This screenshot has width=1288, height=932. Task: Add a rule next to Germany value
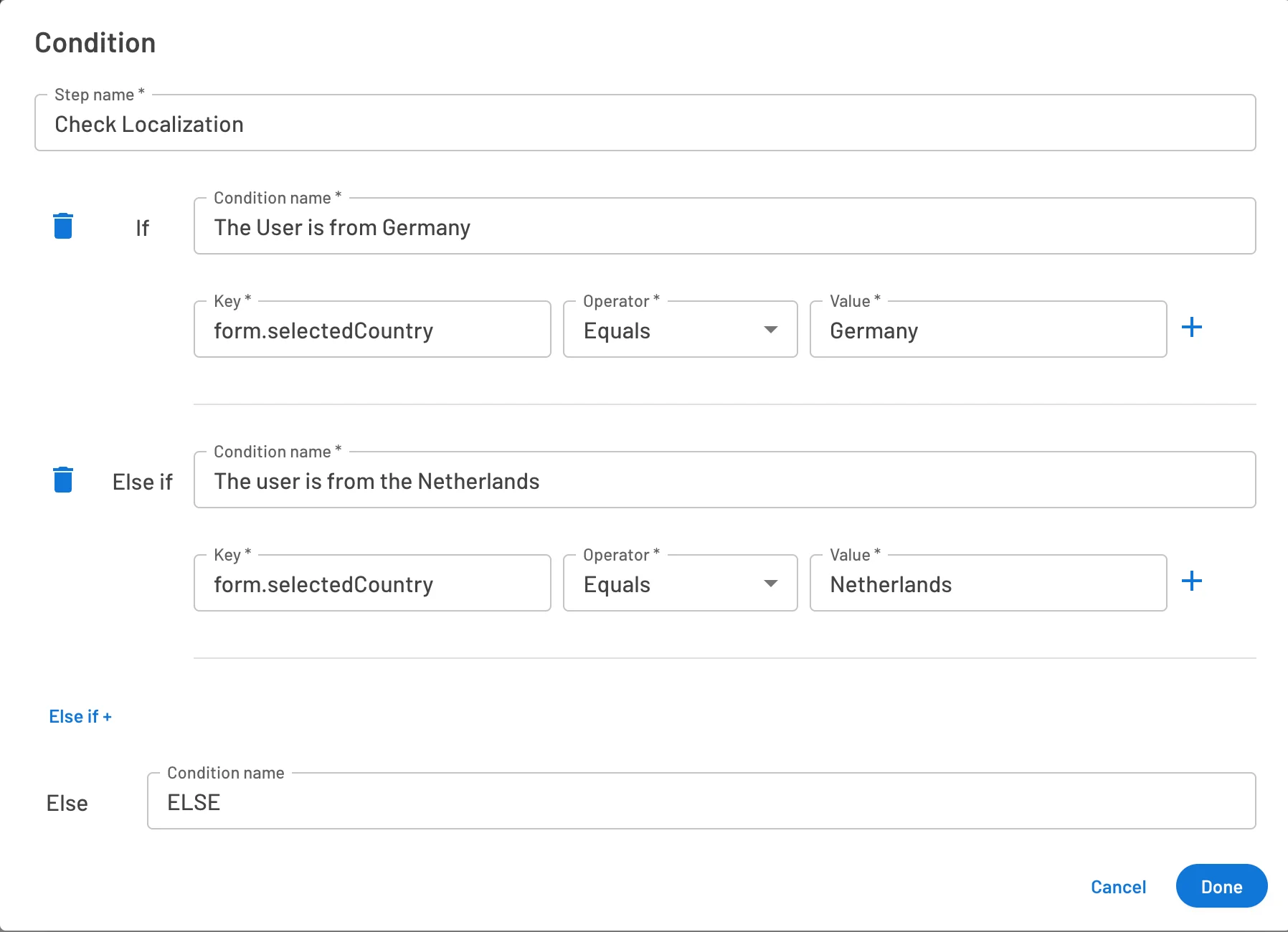(x=1191, y=328)
